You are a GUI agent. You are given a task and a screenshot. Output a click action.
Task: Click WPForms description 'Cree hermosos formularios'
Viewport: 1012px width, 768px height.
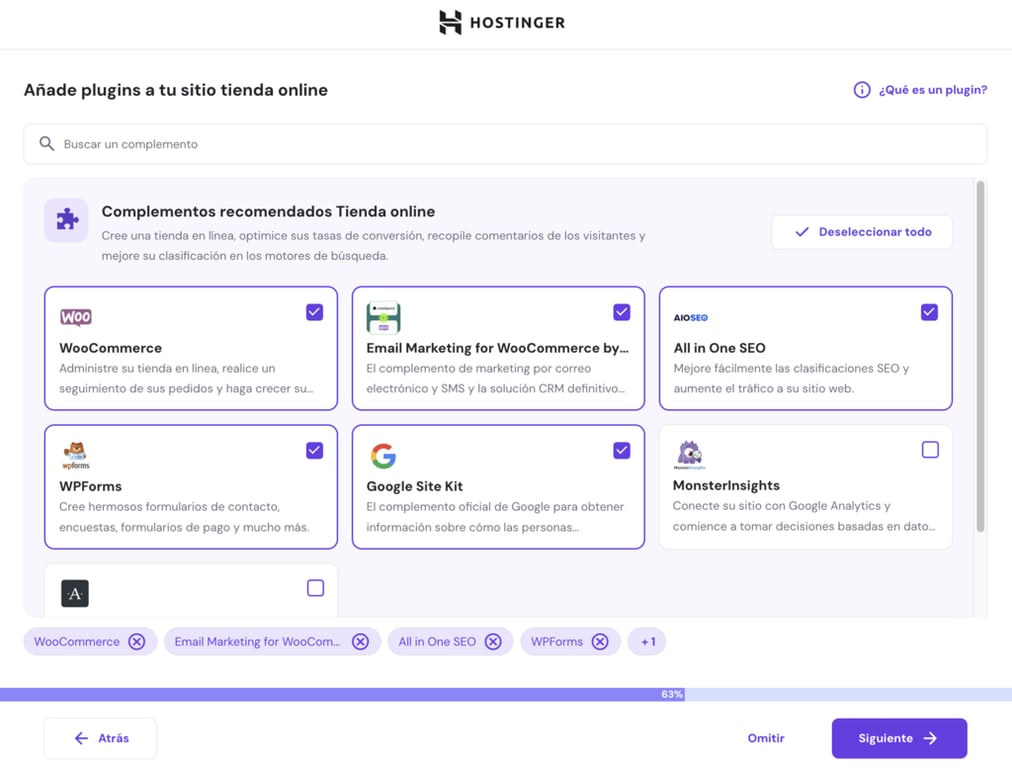(184, 517)
